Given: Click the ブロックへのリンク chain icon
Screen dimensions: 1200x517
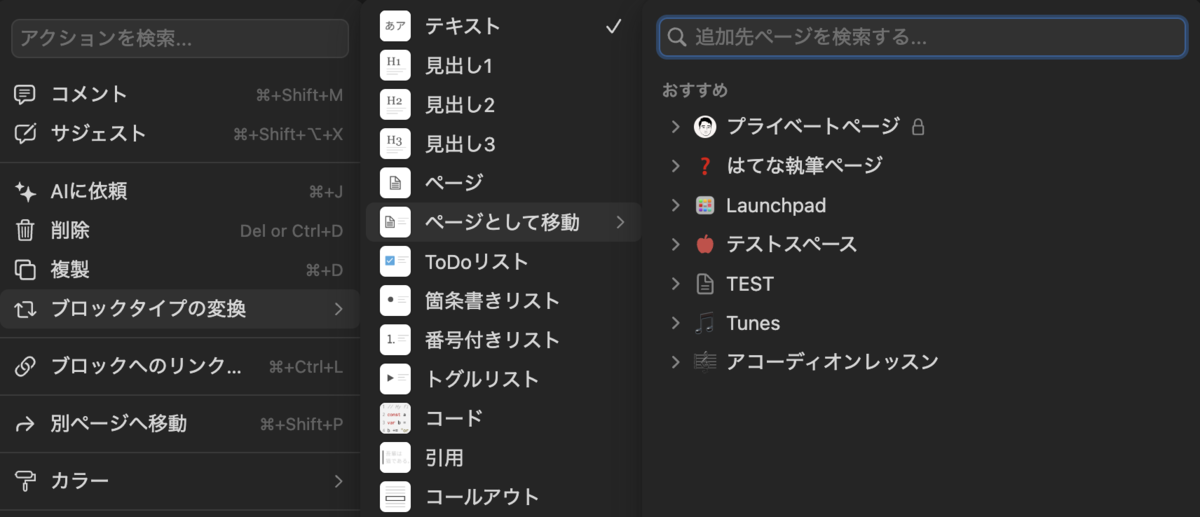Looking at the screenshot, I should (25, 367).
